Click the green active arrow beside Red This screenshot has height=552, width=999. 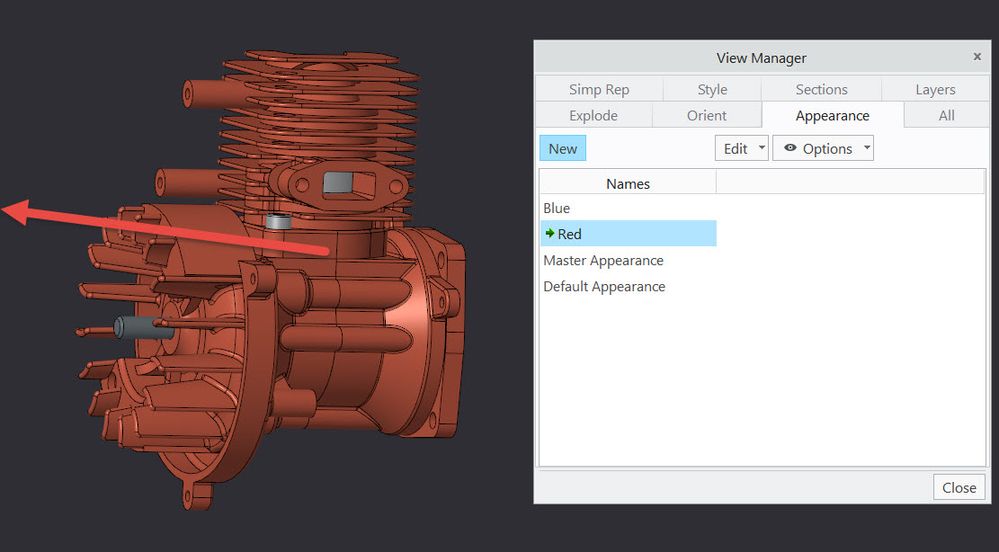(550, 234)
